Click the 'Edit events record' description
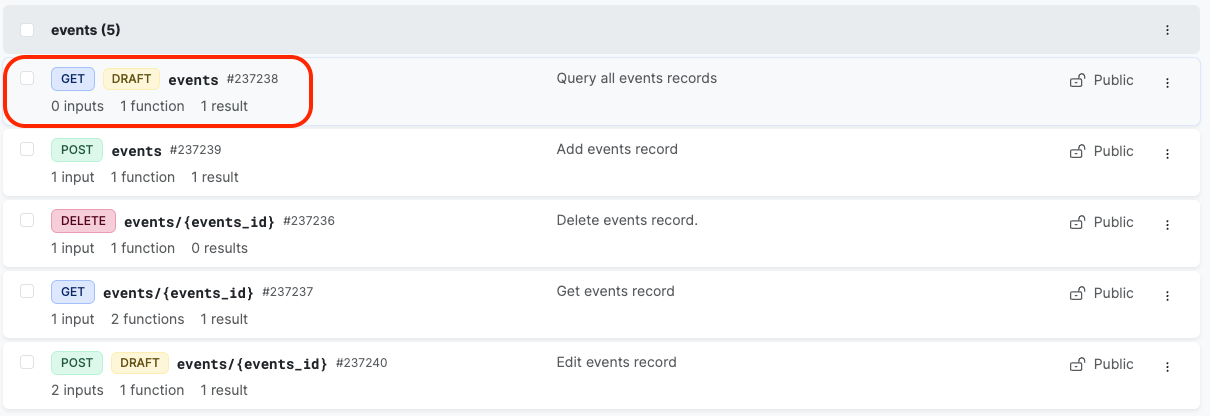Image resolution: width=1210 pixels, height=416 pixels. pos(616,362)
